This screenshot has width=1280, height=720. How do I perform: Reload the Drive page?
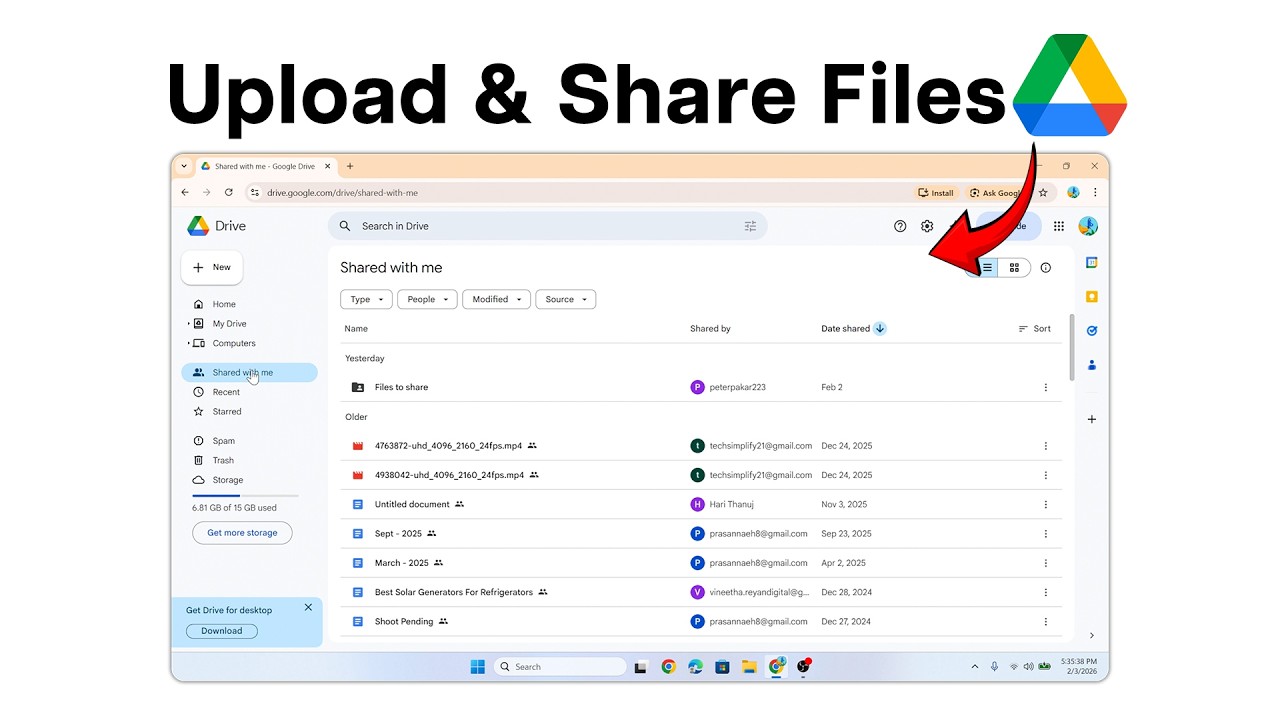(229, 192)
